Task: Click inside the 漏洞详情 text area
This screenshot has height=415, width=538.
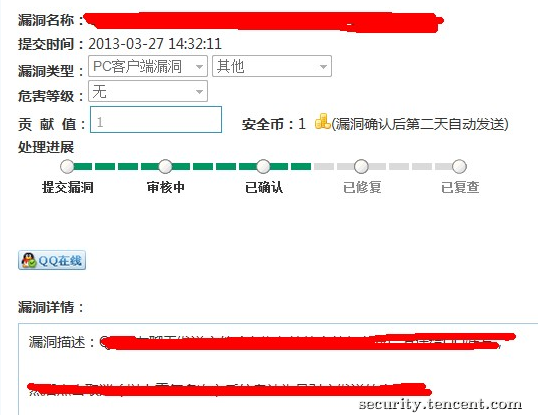Action: 278,369
